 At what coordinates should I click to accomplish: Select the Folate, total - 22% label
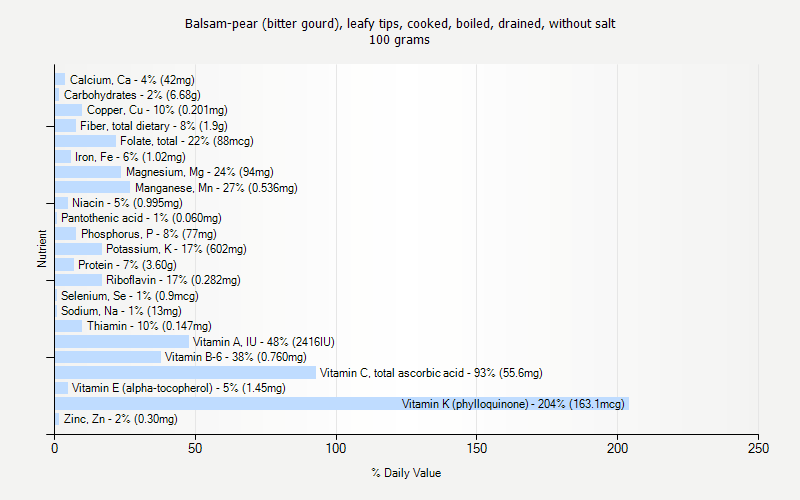187,141
